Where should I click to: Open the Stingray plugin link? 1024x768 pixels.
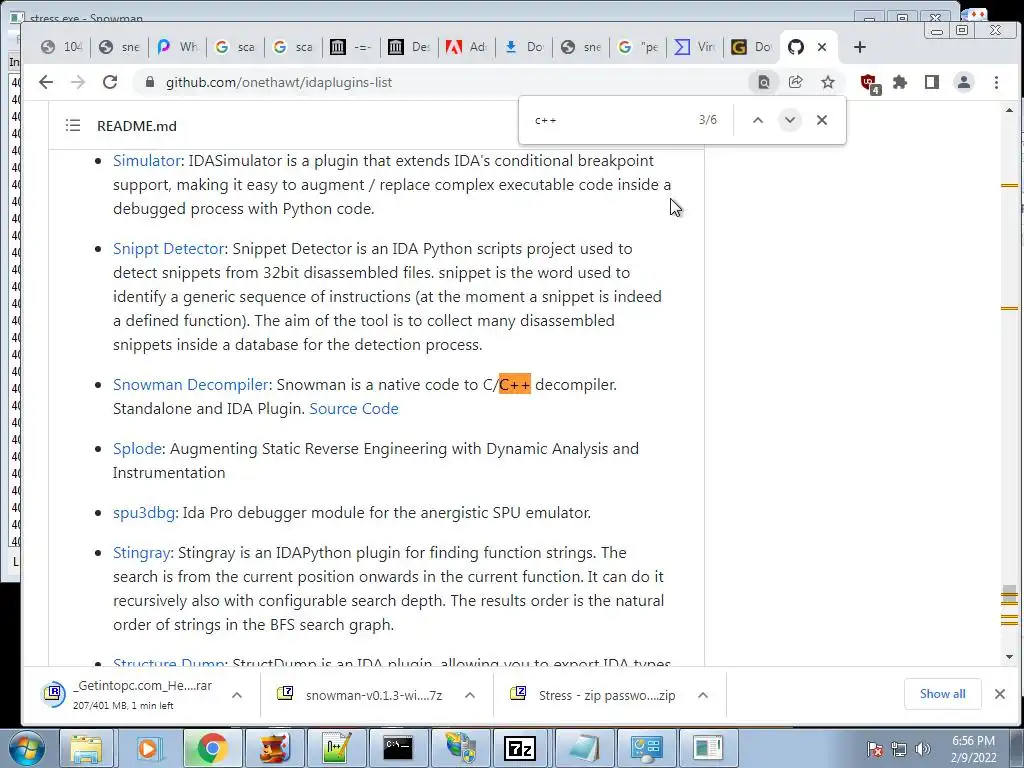[141, 552]
